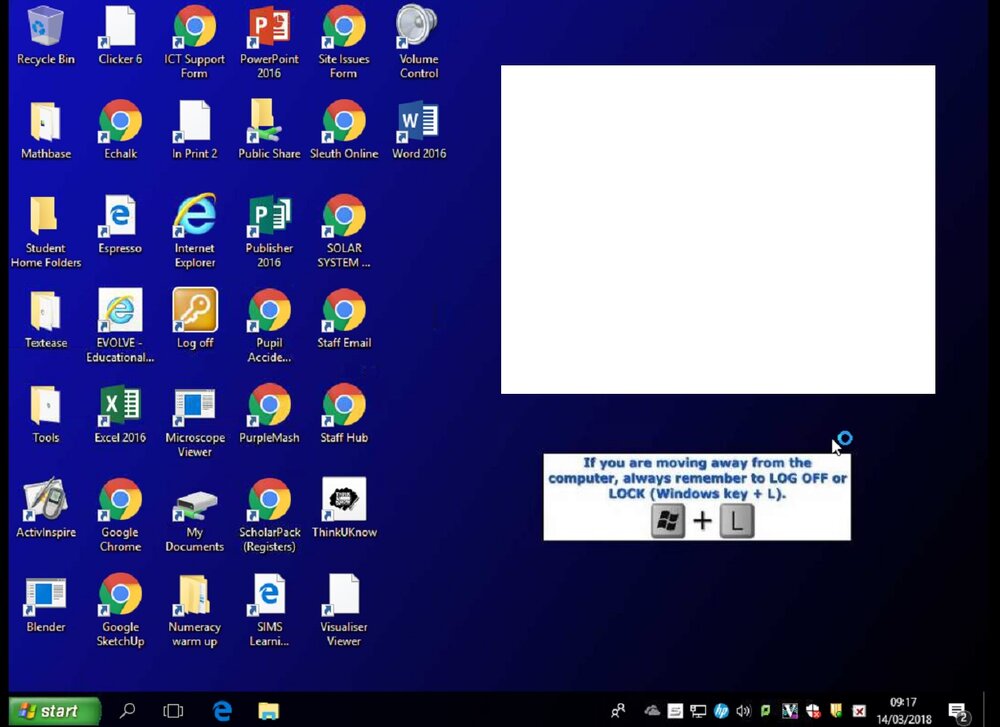
Task: Launch Internet Explorer from the desktop
Action: (x=195, y=231)
